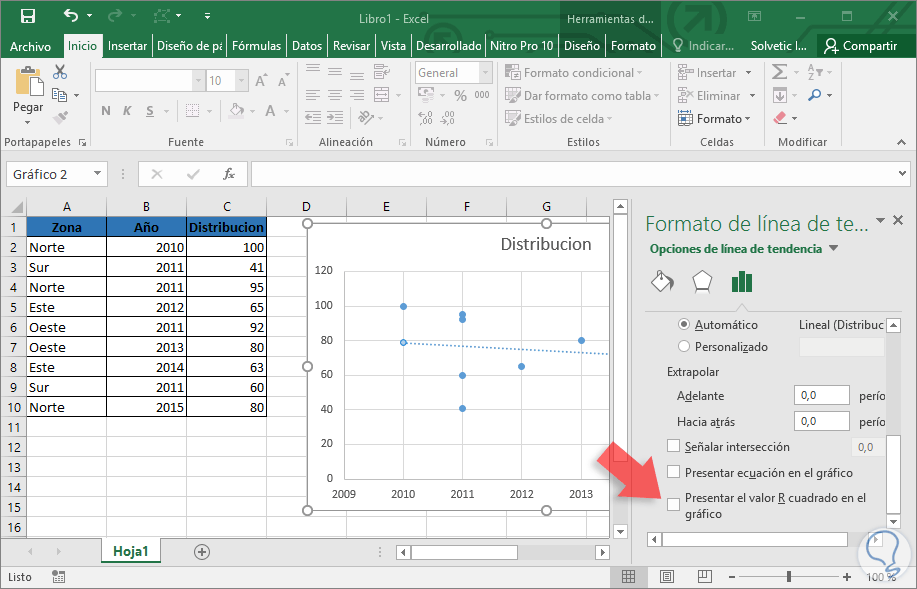Open the General number format dropdown
This screenshot has width=917, height=589.
pyautogui.click(x=483, y=73)
